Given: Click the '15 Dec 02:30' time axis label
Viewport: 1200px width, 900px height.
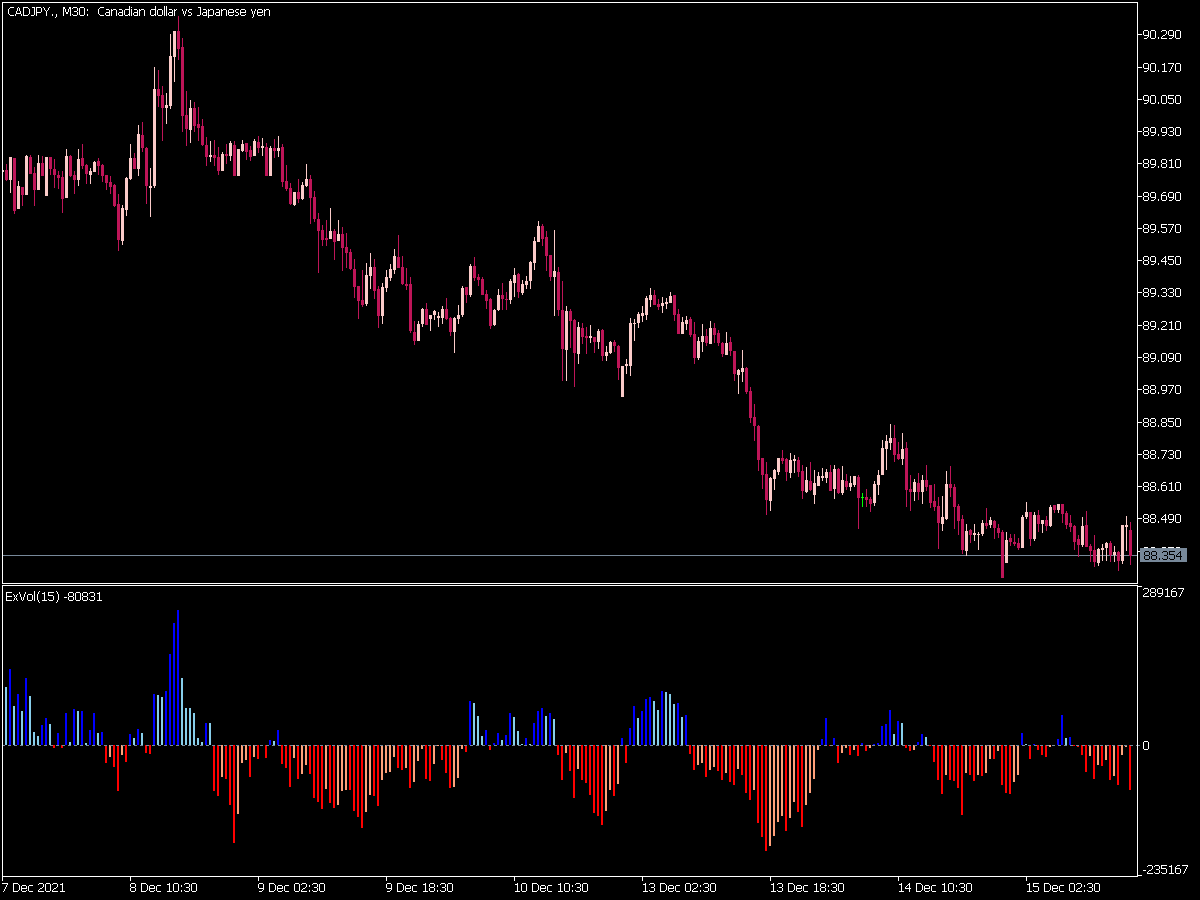Looking at the screenshot, I should [1063, 887].
